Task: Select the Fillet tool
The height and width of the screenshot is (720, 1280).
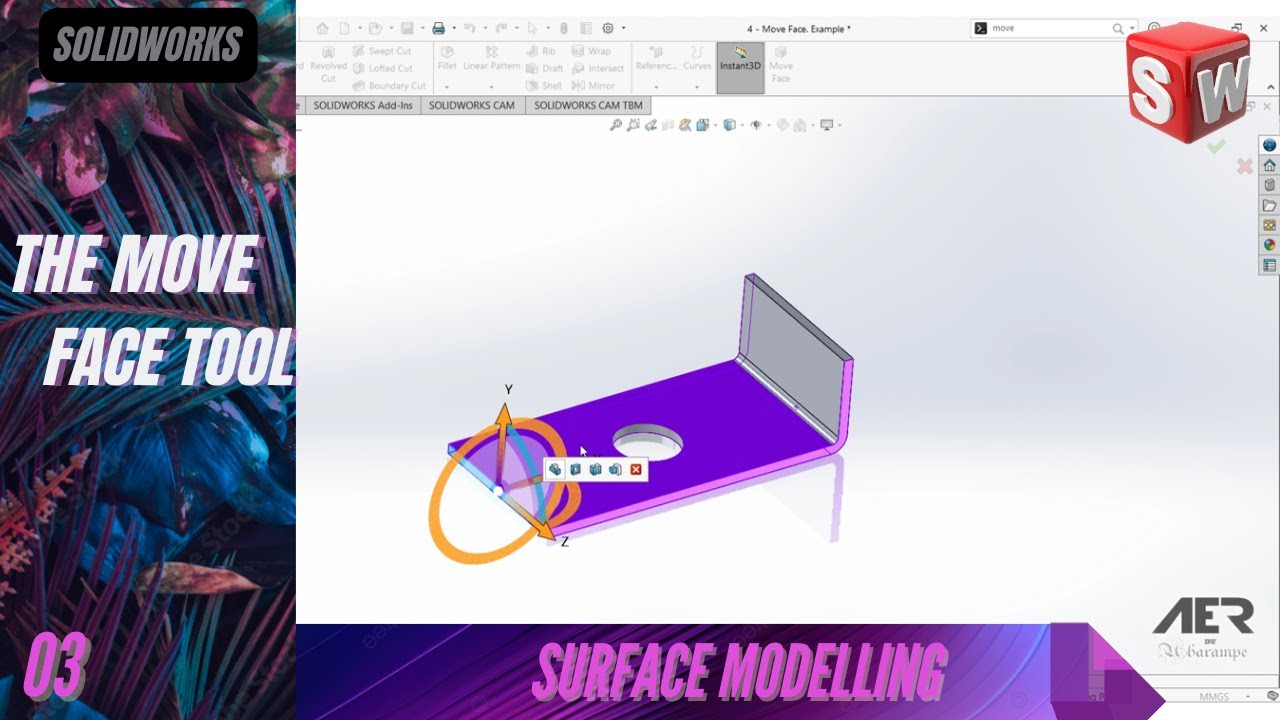Action: click(447, 58)
